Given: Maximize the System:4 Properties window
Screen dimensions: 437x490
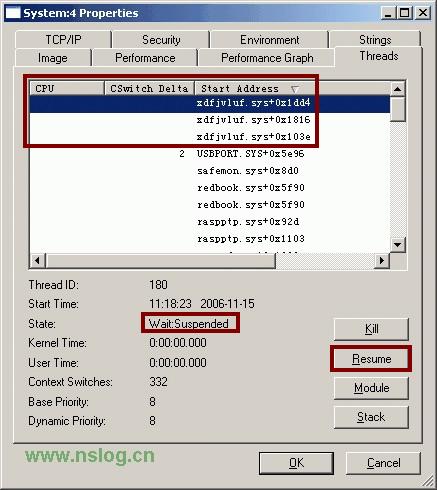Looking at the screenshot, I should [x=404, y=13].
